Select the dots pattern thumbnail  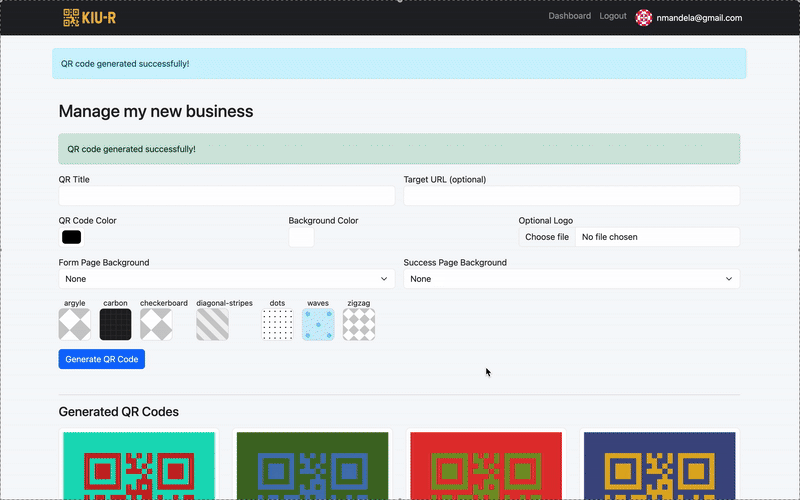278,324
